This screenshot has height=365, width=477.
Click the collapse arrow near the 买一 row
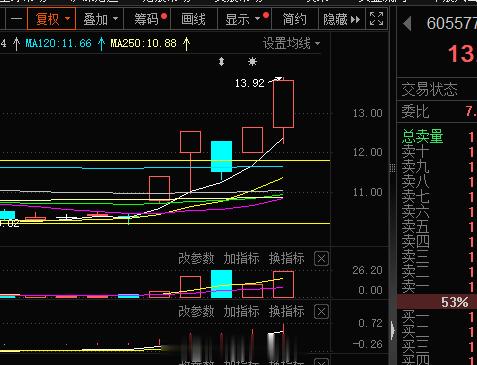393,330
